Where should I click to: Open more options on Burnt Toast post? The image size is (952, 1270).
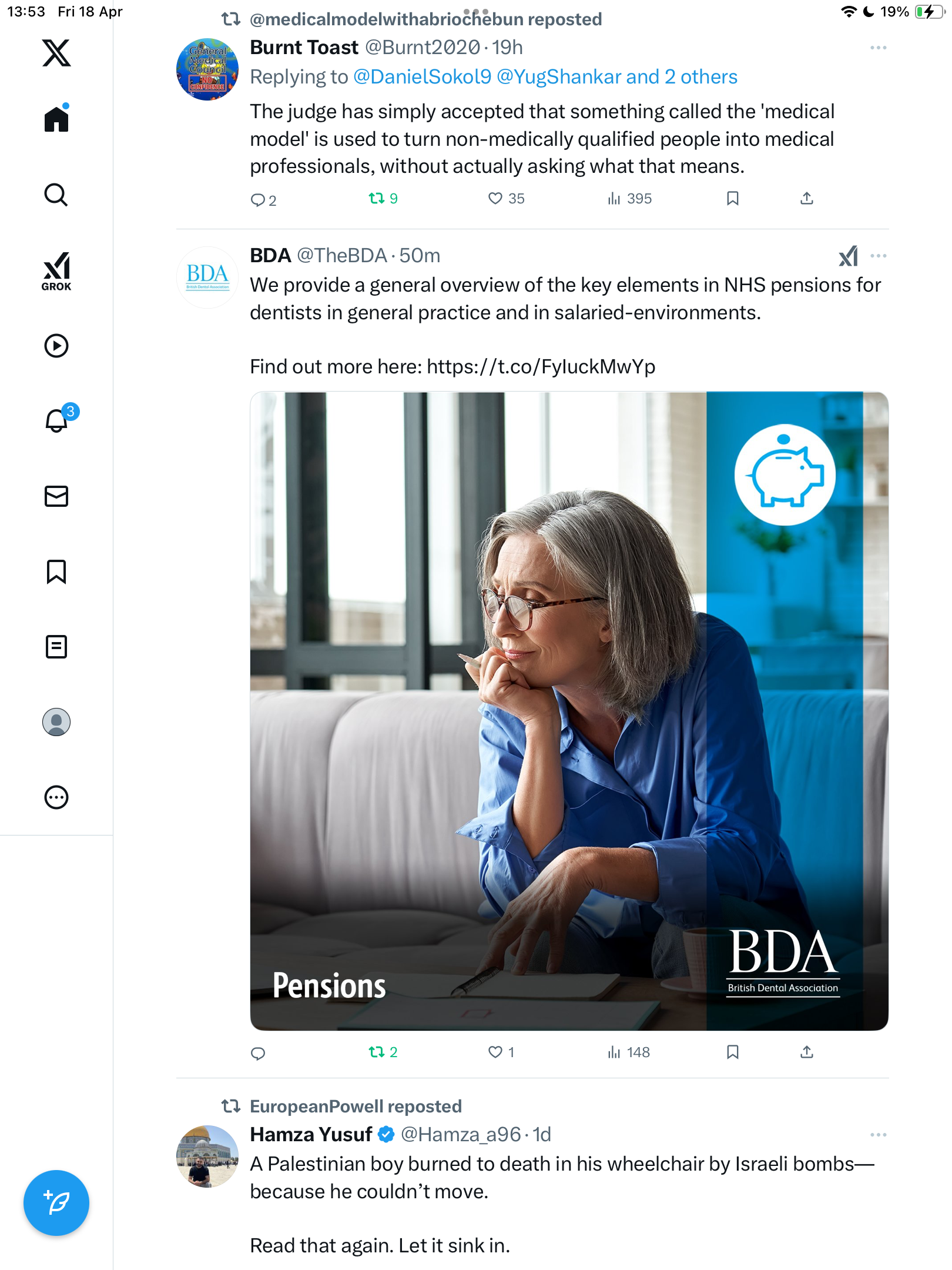tap(879, 48)
